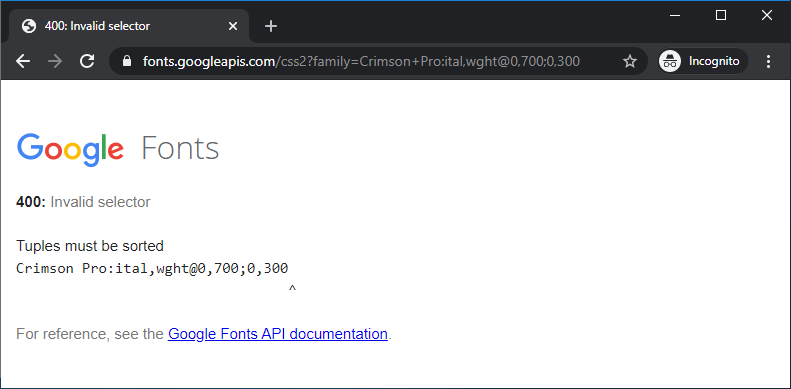
Task: Click the 'Crimson Pro:ital,wght@0,700;0,300' selector text
Action: click(x=152, y=268)
